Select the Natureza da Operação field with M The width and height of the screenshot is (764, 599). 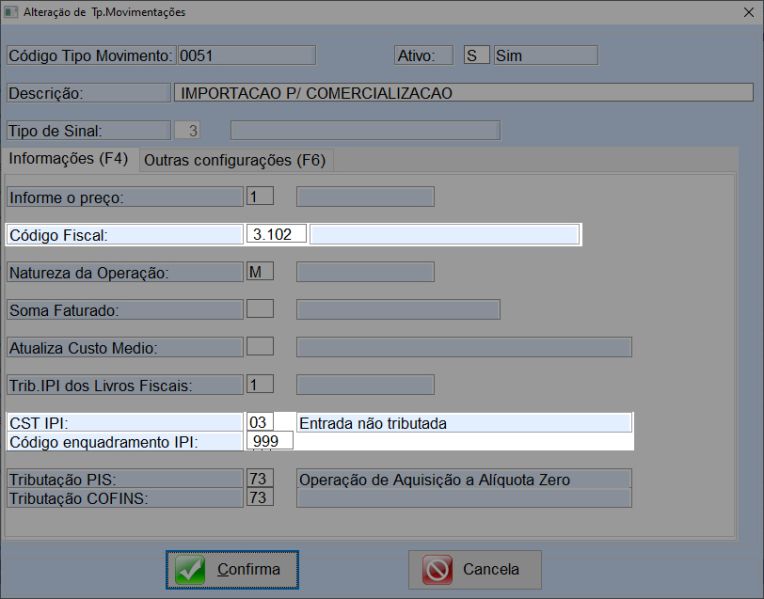point(260,271)
